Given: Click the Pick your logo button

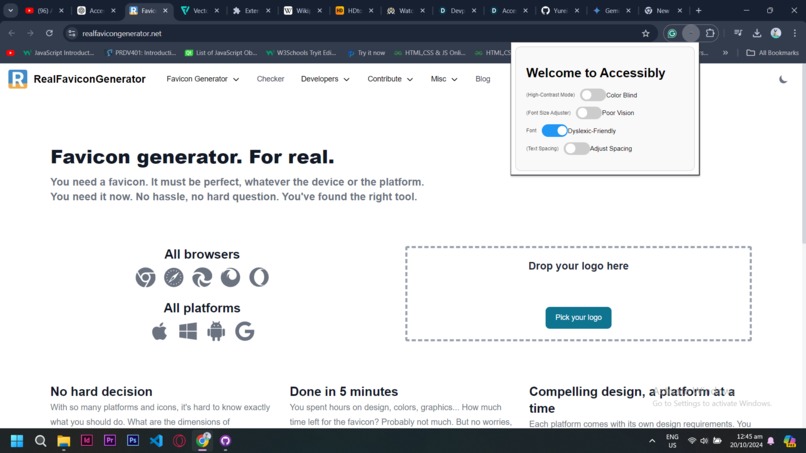Looking at the screenshot, I should click(578, 318).
